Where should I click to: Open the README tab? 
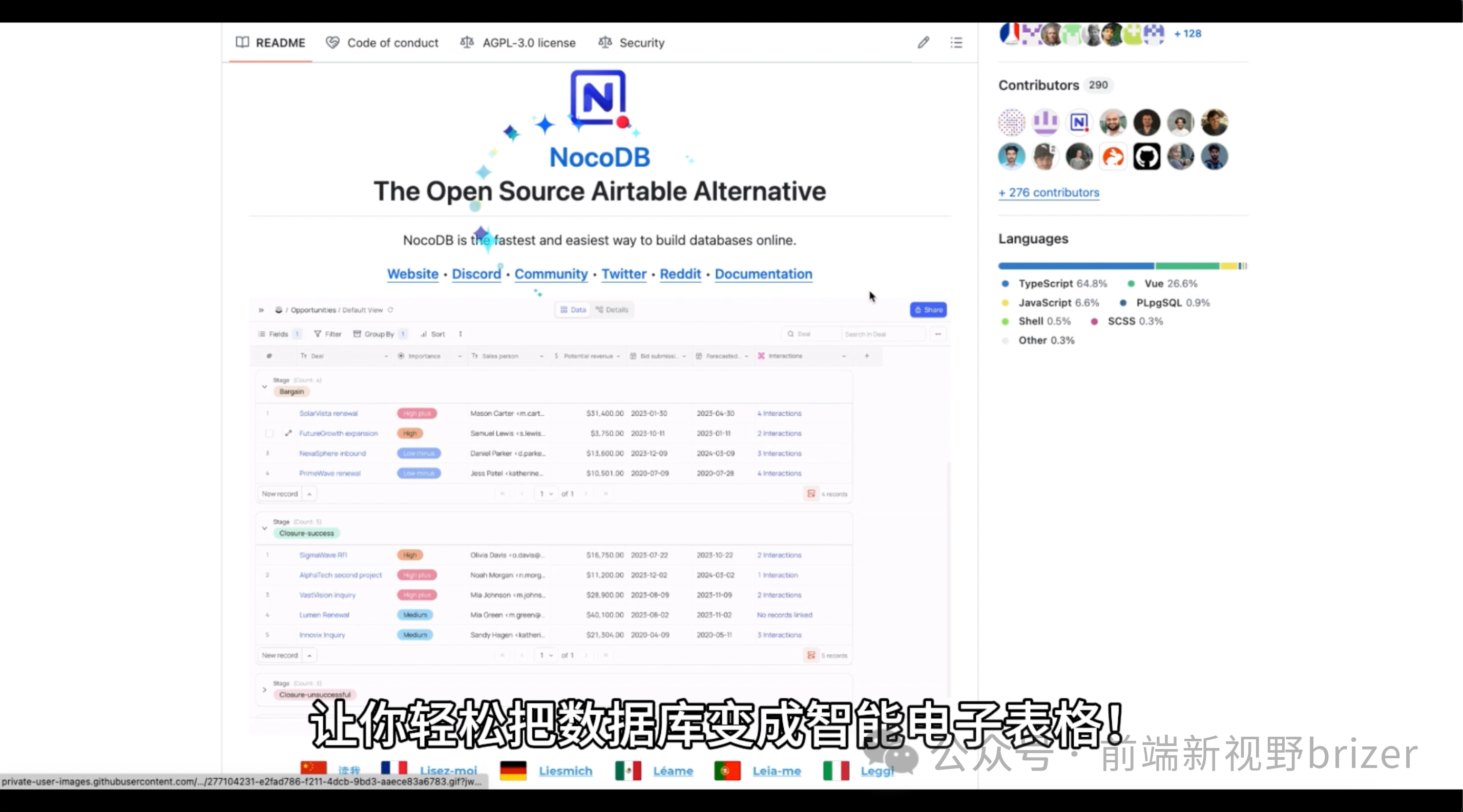pos(270,42)
